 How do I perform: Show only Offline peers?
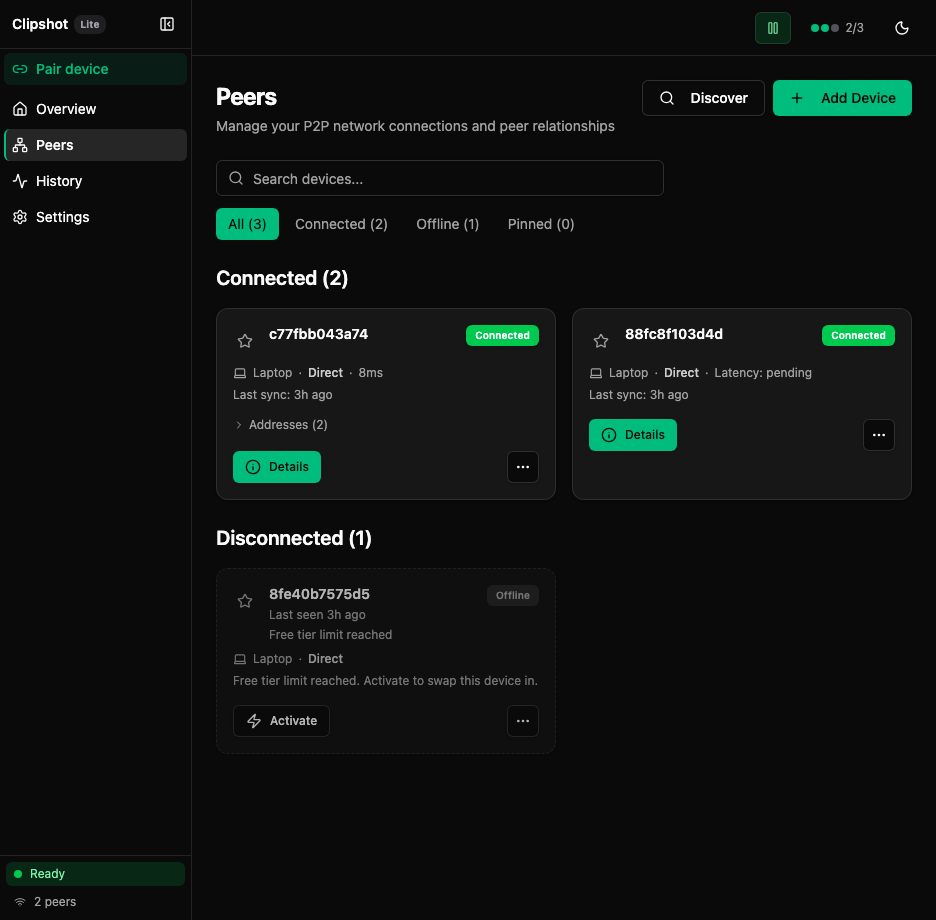click(447, 224)
